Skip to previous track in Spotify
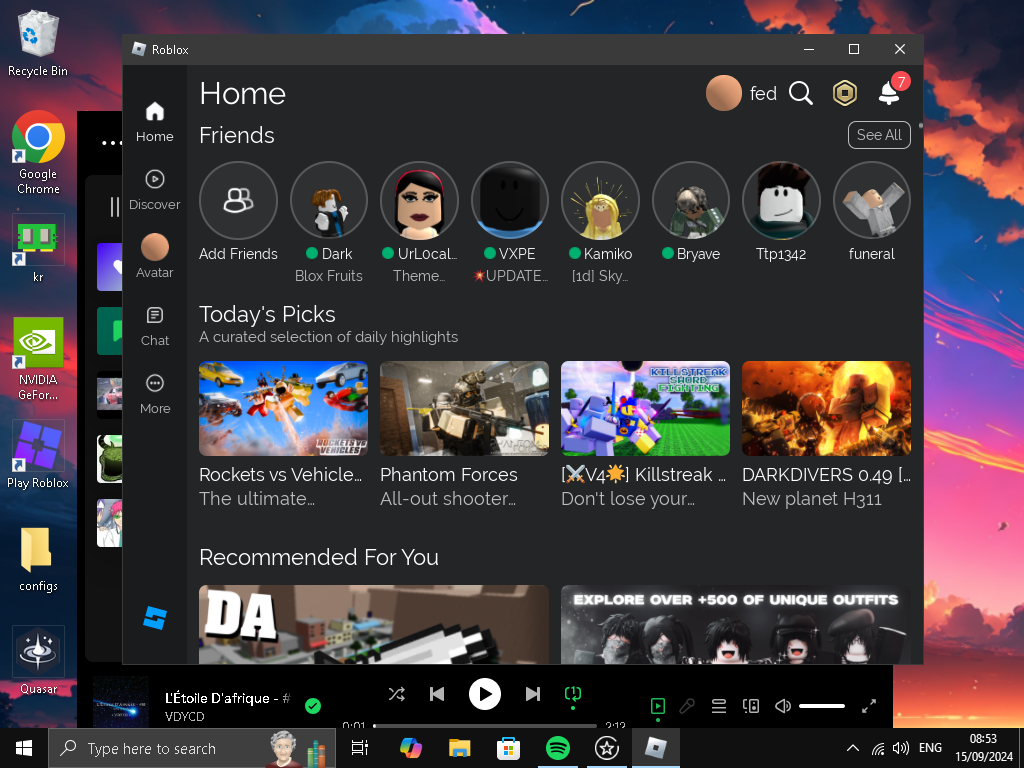The height and width of the screenshot is (768, 1024). pyautogui.click(x=437, y=694)
